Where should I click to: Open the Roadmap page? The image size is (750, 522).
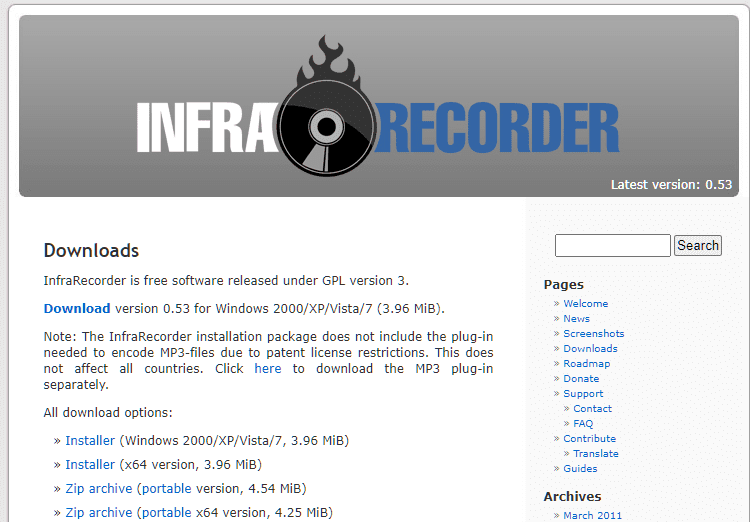pos(586,364)
